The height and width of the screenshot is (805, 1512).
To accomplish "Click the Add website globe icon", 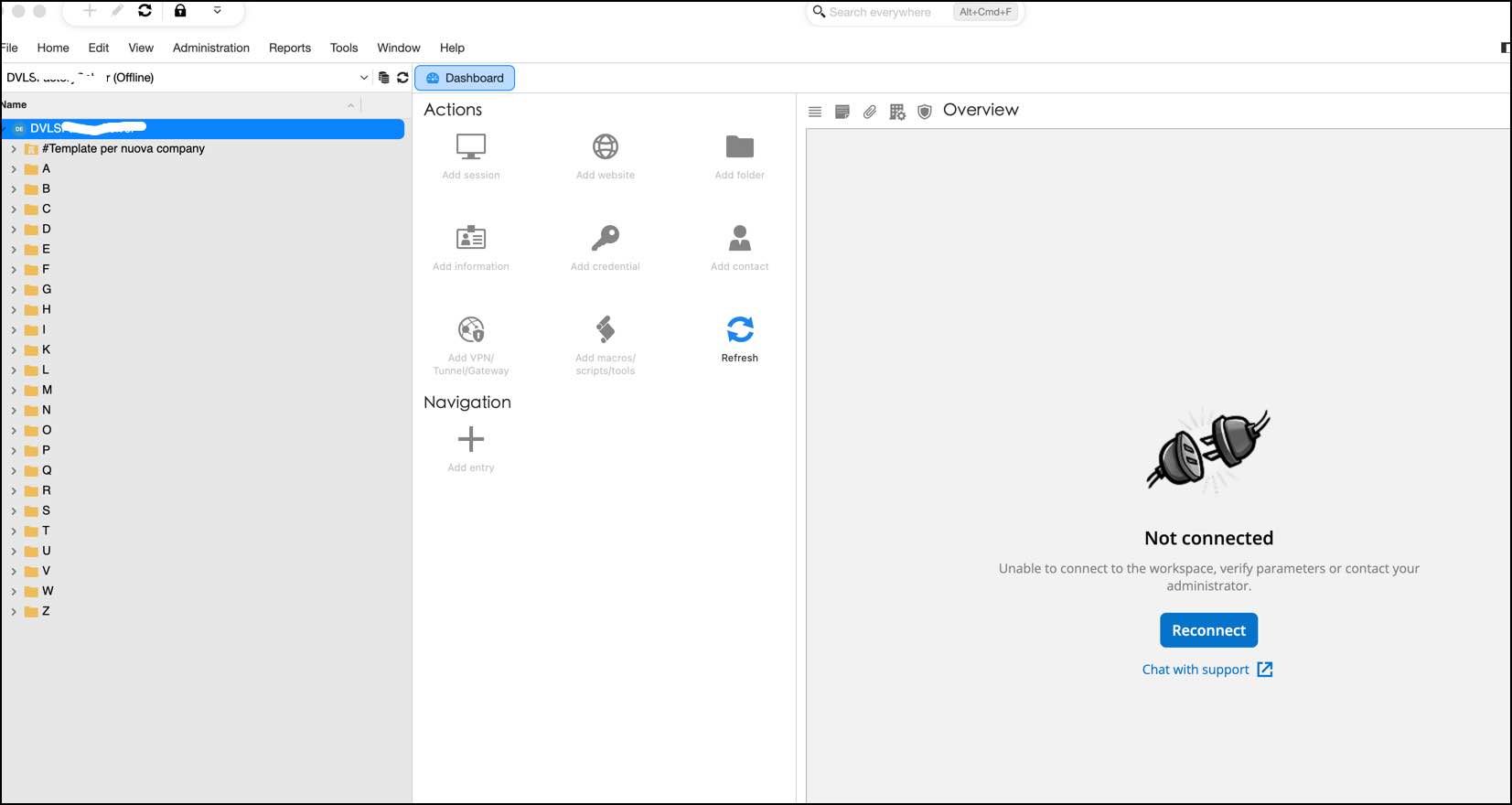I will click(x=606, y=146).
